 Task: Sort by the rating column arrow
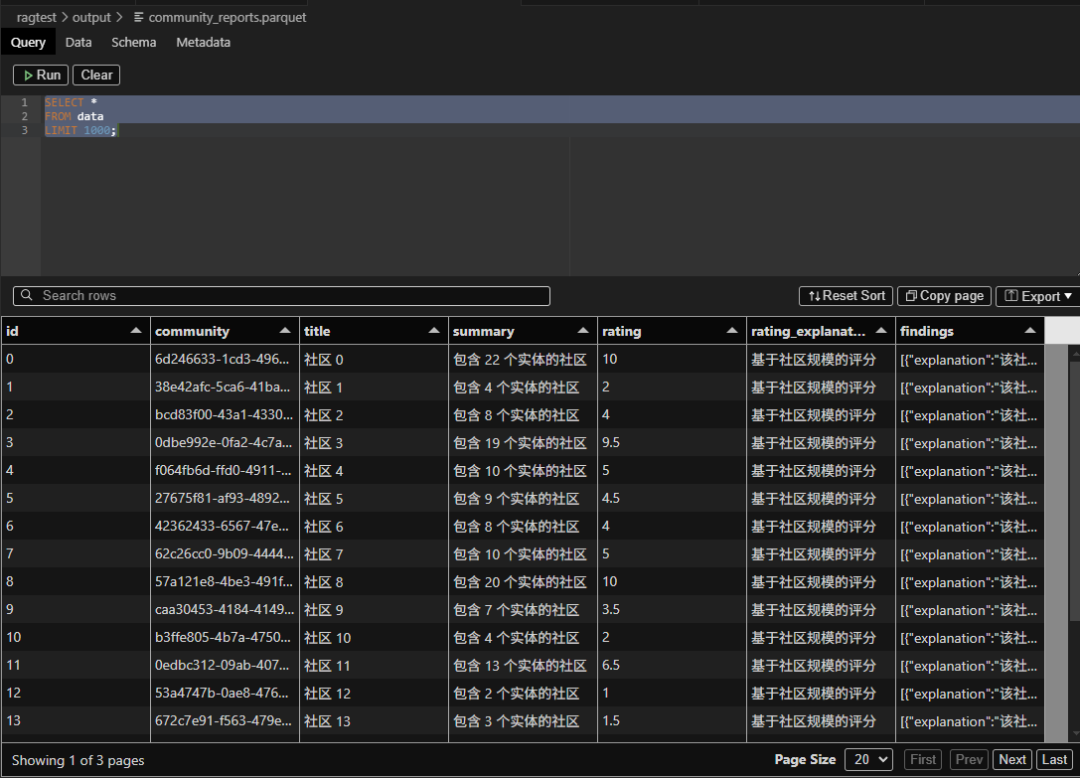732,331
